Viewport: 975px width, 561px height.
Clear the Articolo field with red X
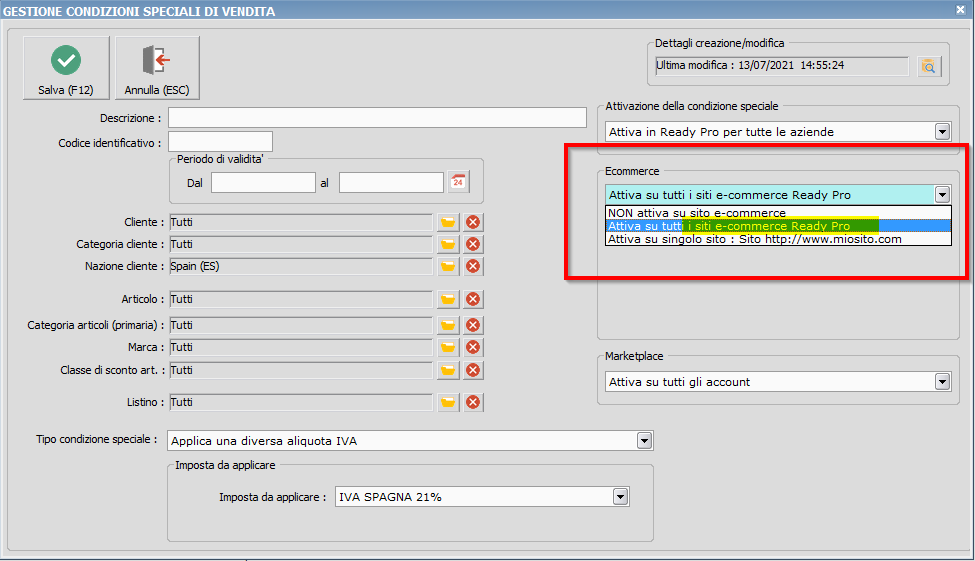pyautogui.click(x=473, y=299)
